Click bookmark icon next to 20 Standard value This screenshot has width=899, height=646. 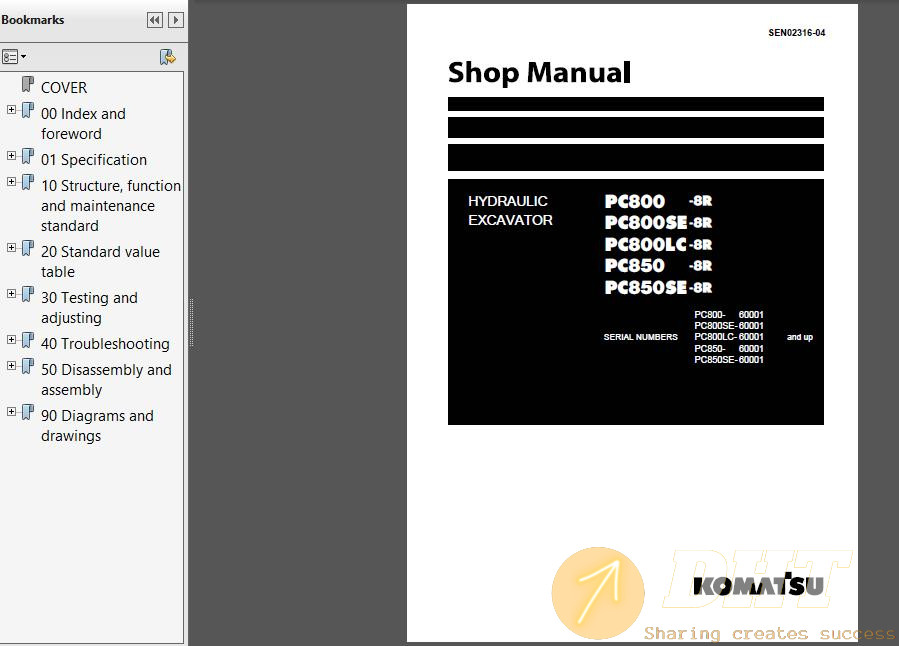[28, 248]
